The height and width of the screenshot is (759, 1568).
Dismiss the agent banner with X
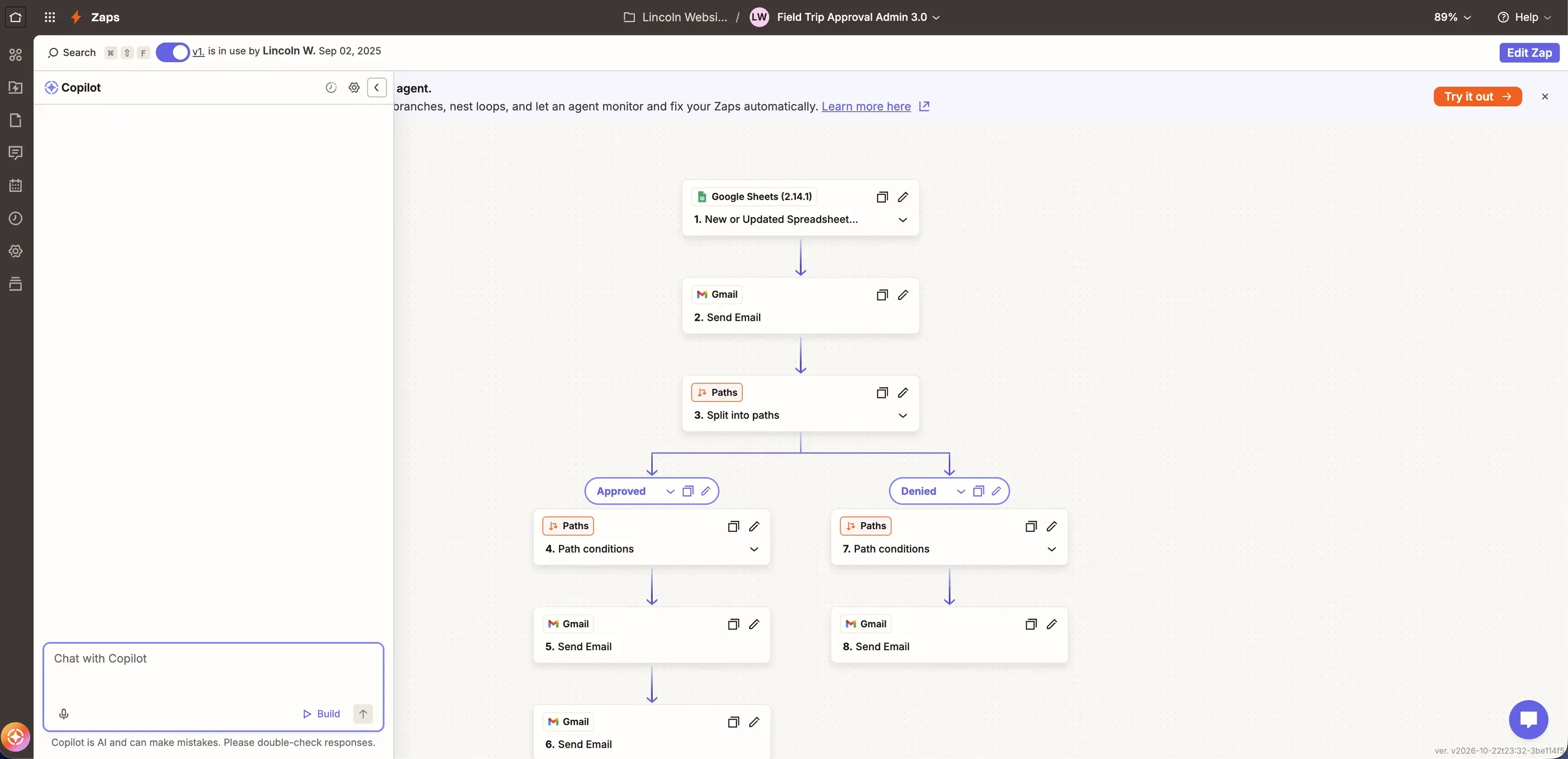[x=1545, y=97]
